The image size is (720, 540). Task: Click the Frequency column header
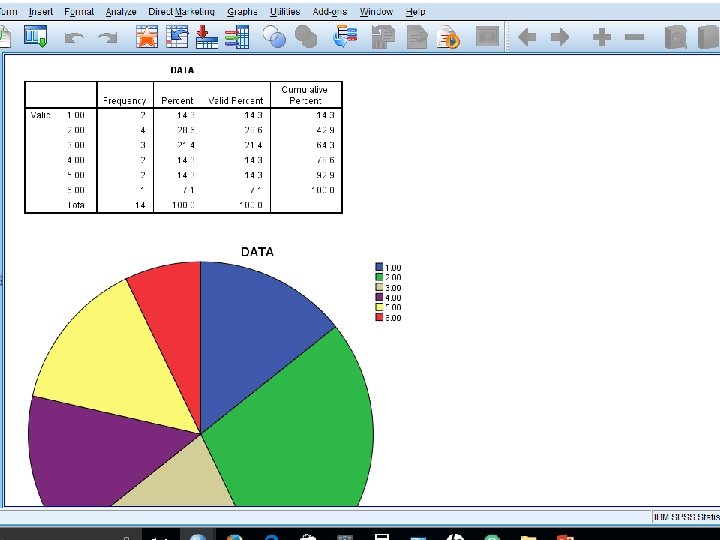[x=124, y=101]
